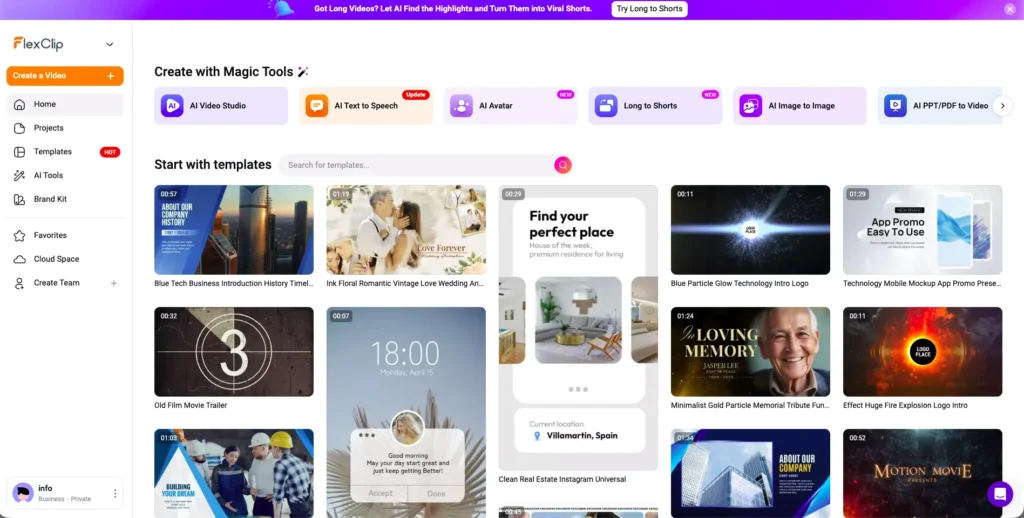Image resolution: width=1024 pixels, height=518 pixels.
Task: Open Brand Kit in the sidebar
Action: click(65, 199)
